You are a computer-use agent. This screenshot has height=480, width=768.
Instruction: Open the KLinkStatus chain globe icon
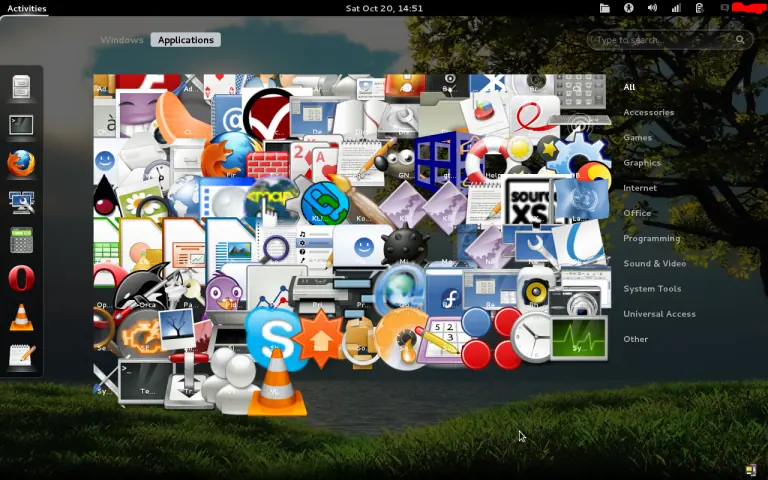coord(324,203)
